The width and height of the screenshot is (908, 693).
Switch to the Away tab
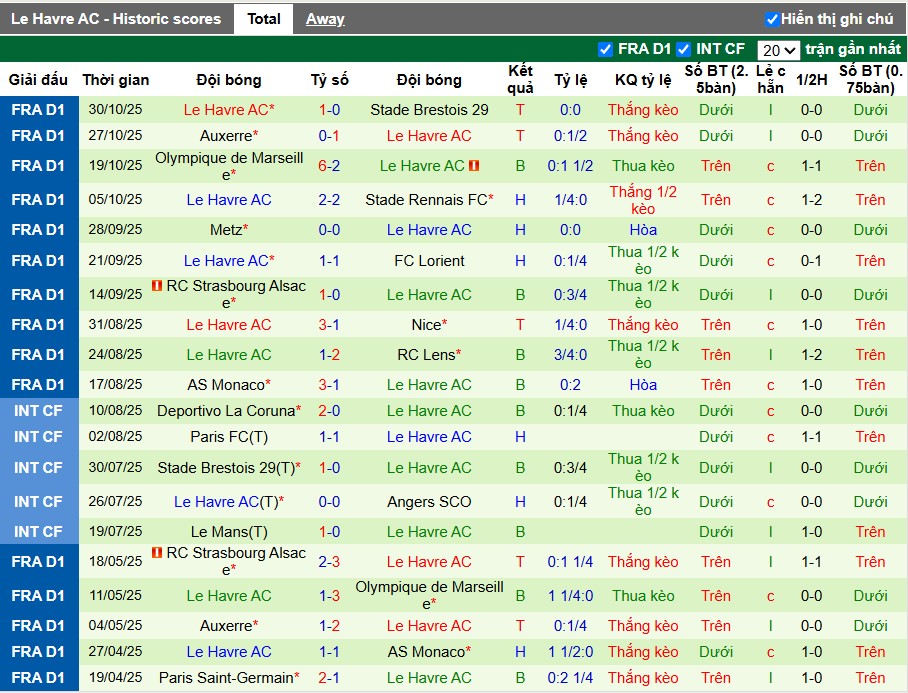coord(325,19)
